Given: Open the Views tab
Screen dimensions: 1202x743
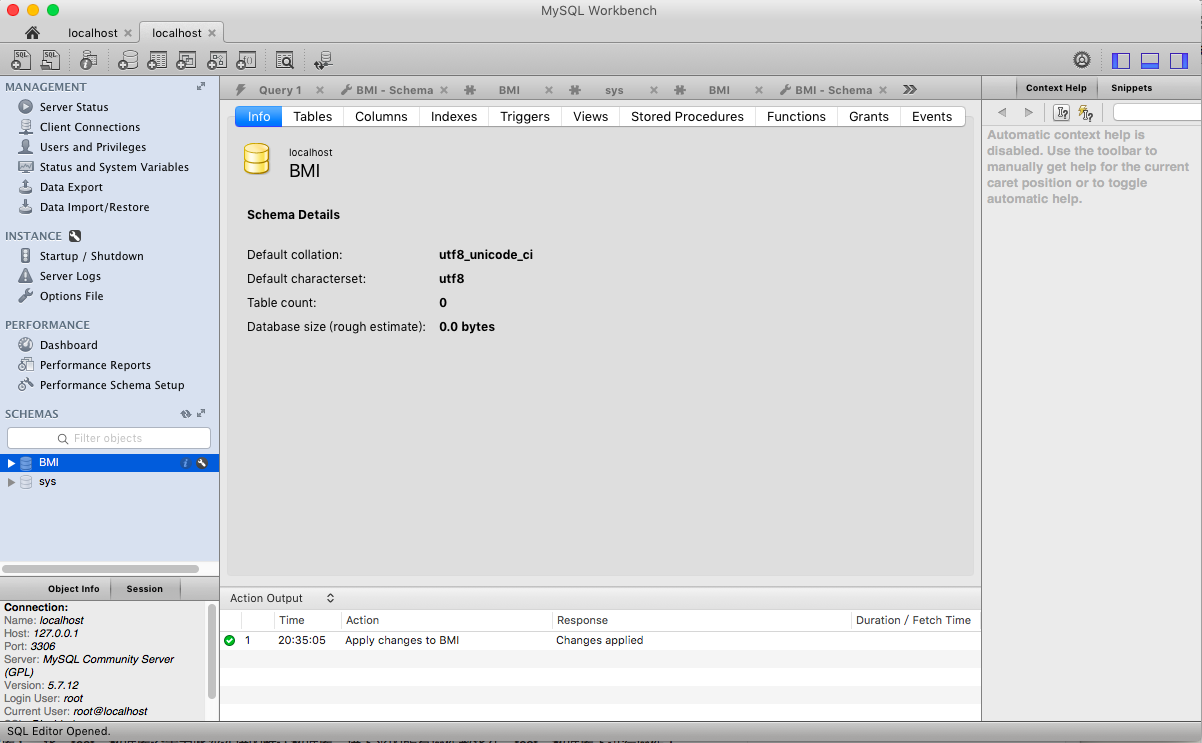Looking at the screenshot, I should pos(591,117).
